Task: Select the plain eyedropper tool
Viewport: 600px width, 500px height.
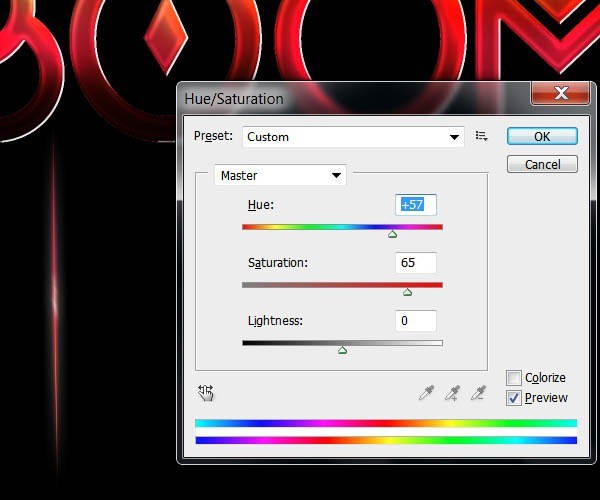Action: [x=427, y=393]
